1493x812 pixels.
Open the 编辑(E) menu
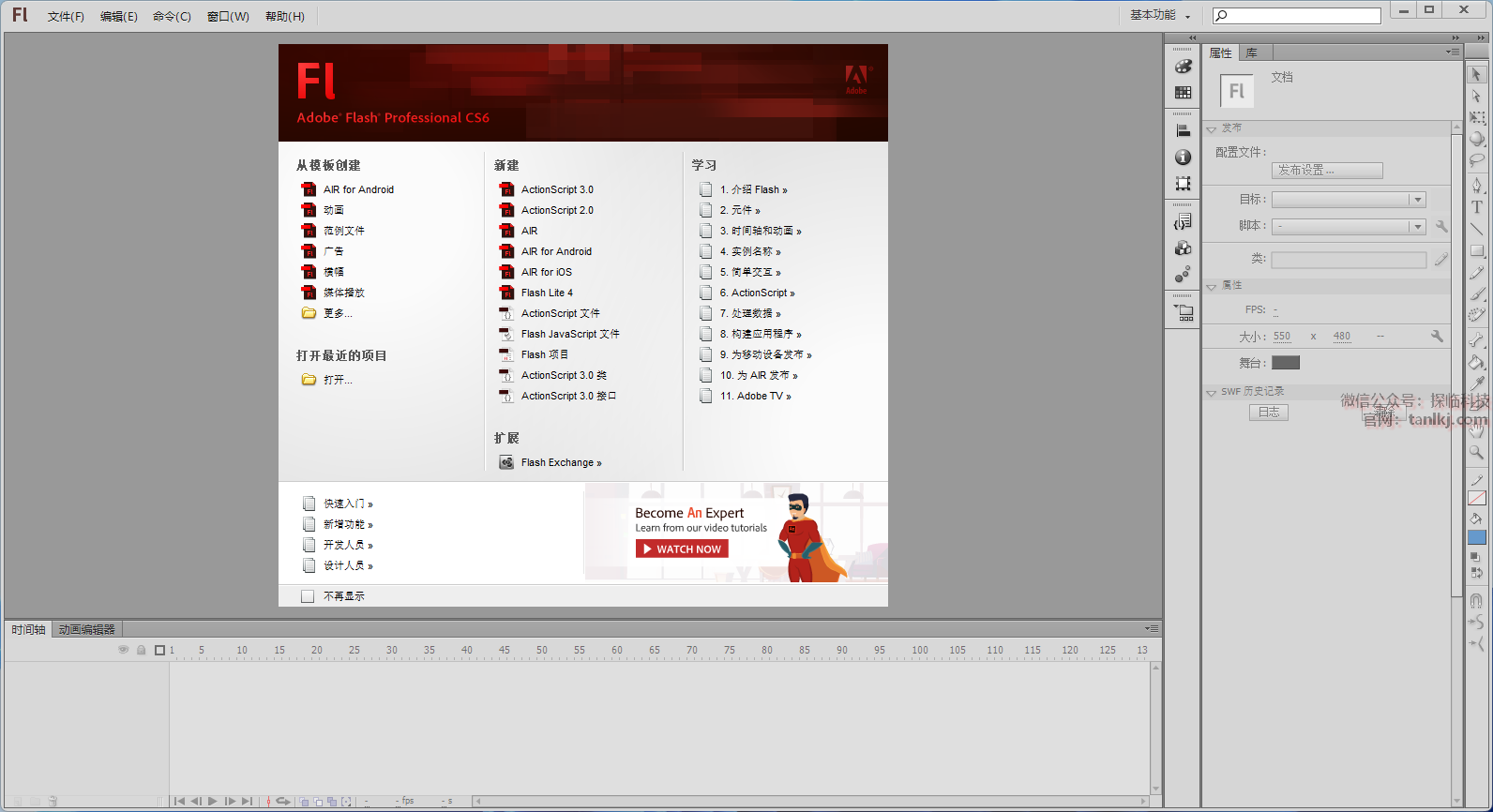[118, 16]
